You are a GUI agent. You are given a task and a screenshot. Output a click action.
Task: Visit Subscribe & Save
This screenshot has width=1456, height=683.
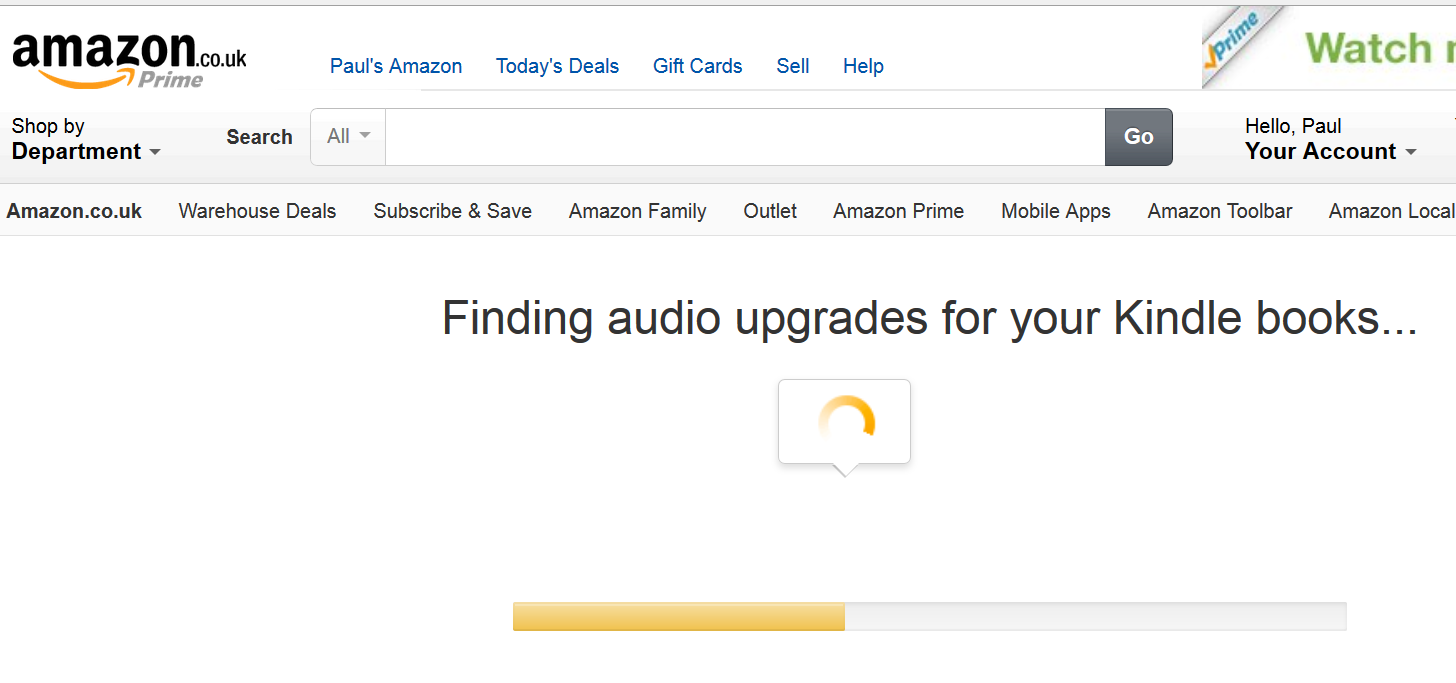452,211
